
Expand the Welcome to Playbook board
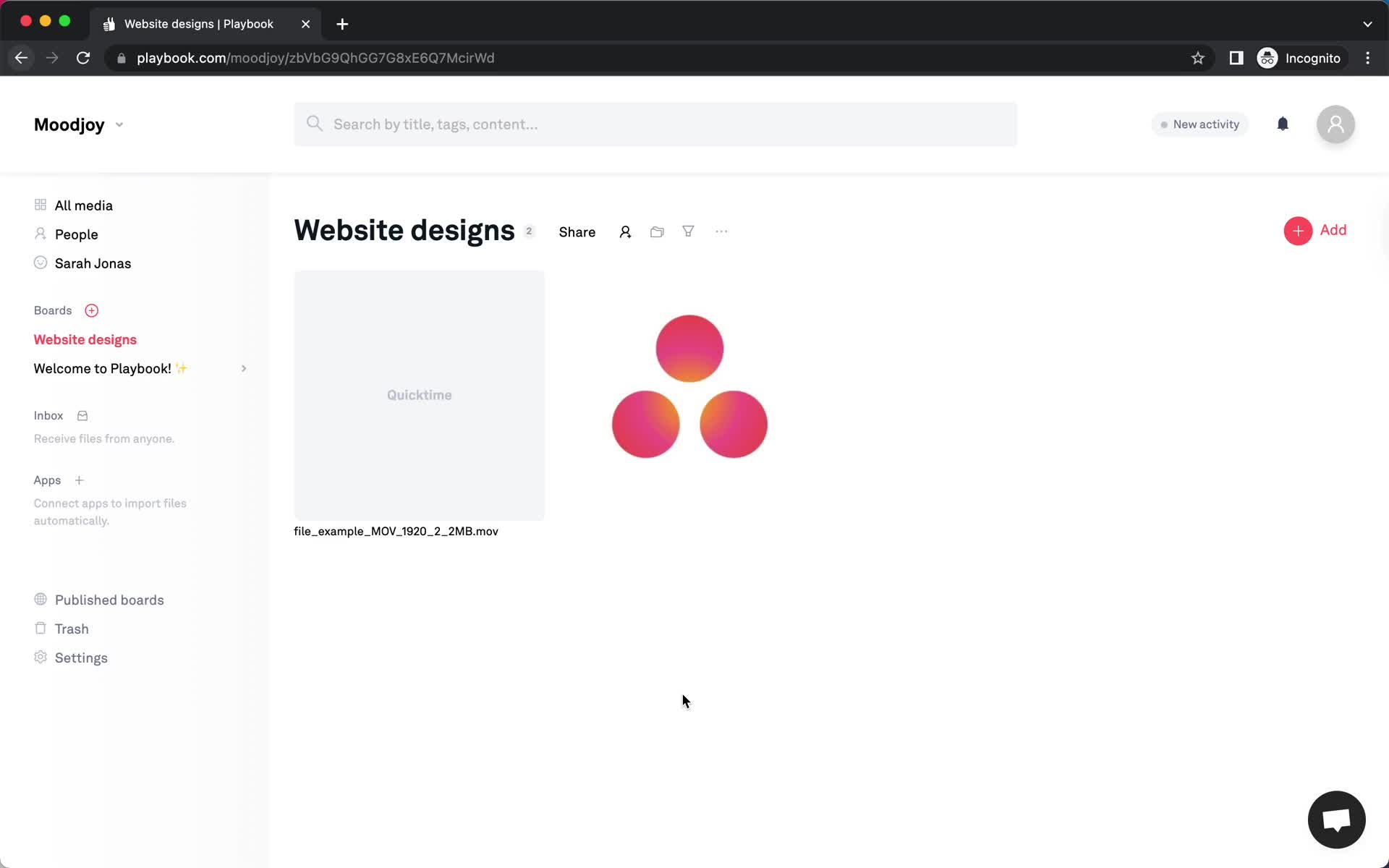(243, 368)
